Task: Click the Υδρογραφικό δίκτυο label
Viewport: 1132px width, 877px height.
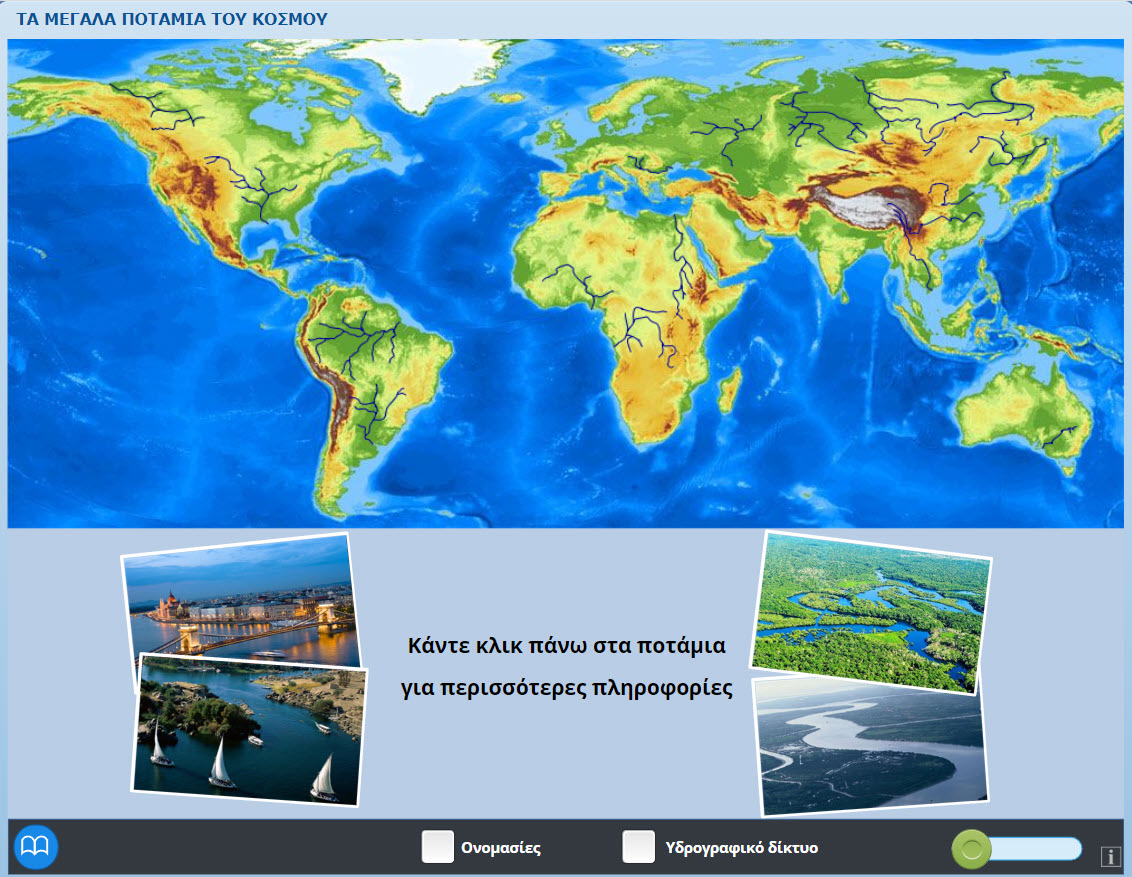Action: pyautogui.click(x=741, y=847)
